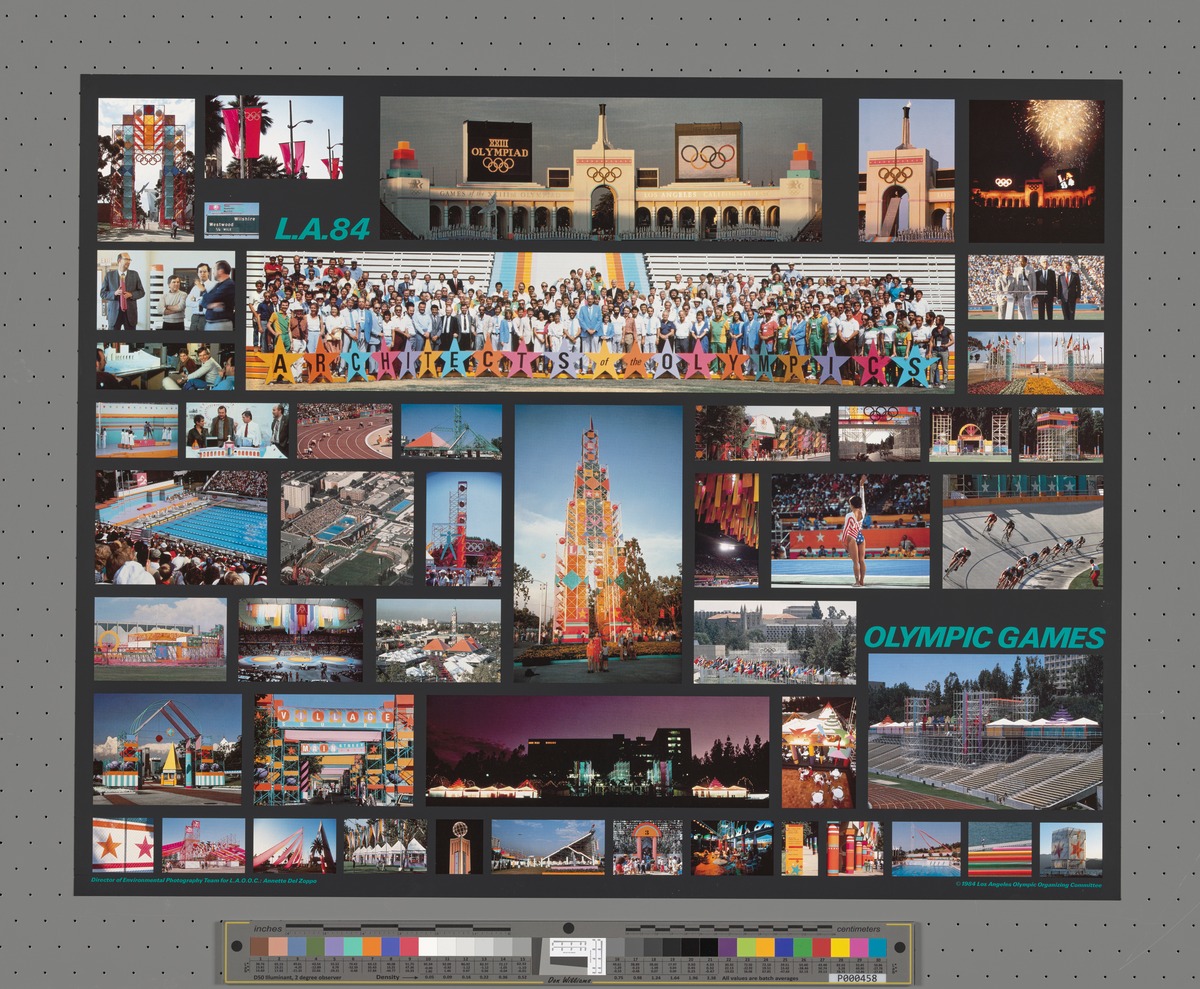Image resolution: width=1200 pixels, height=989 pixels.
Task: Select the Coliseum photo with Olympiad scoreboards
Action: tap(601, 169)
